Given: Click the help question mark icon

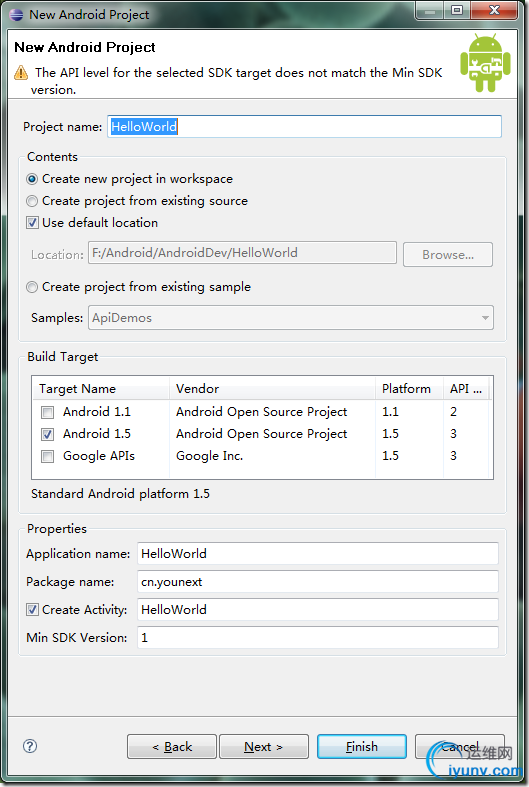Looking at the screenshot, I should 30,746.
